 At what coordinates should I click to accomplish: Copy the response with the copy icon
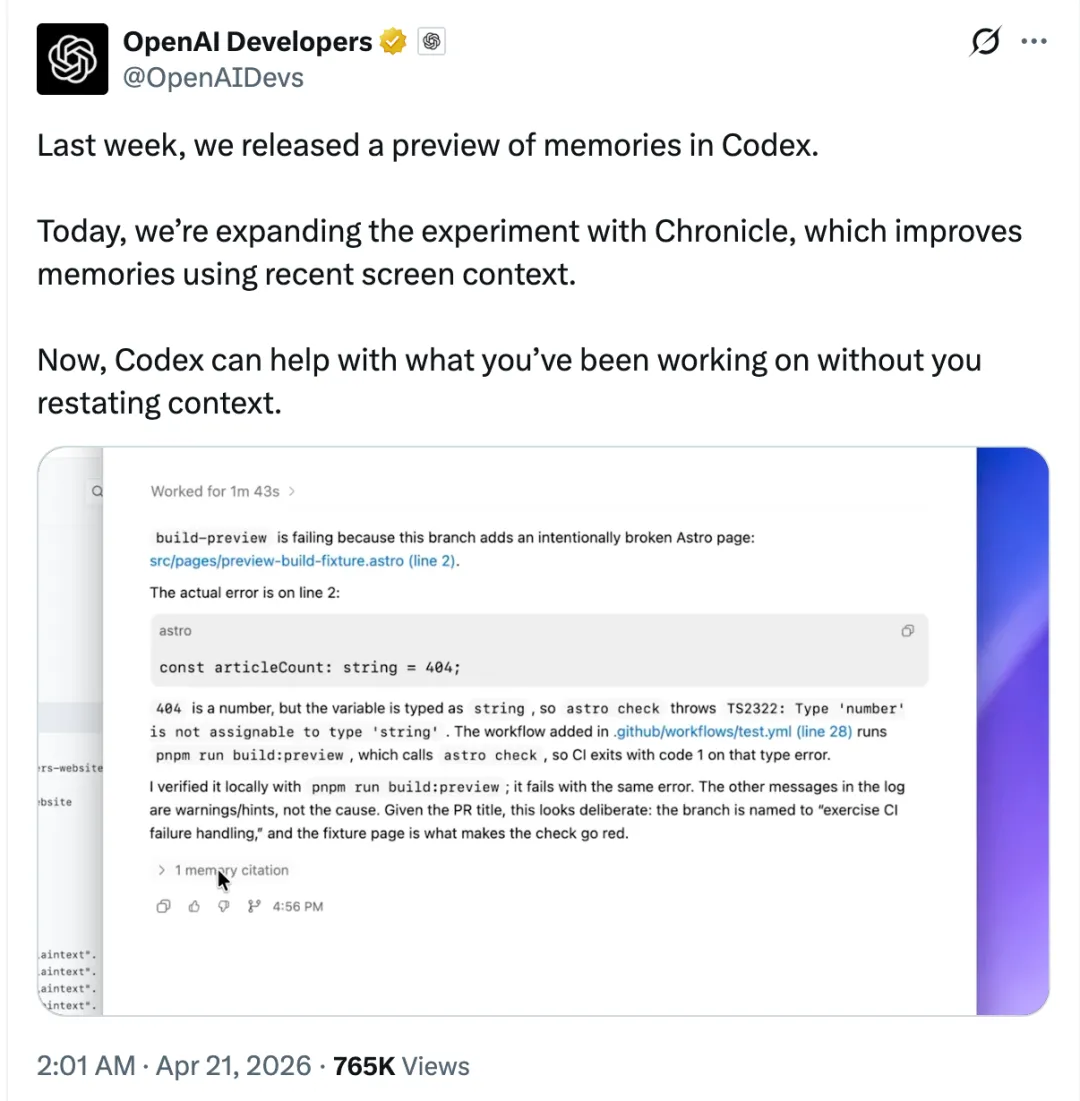click(x=162, y=907)
